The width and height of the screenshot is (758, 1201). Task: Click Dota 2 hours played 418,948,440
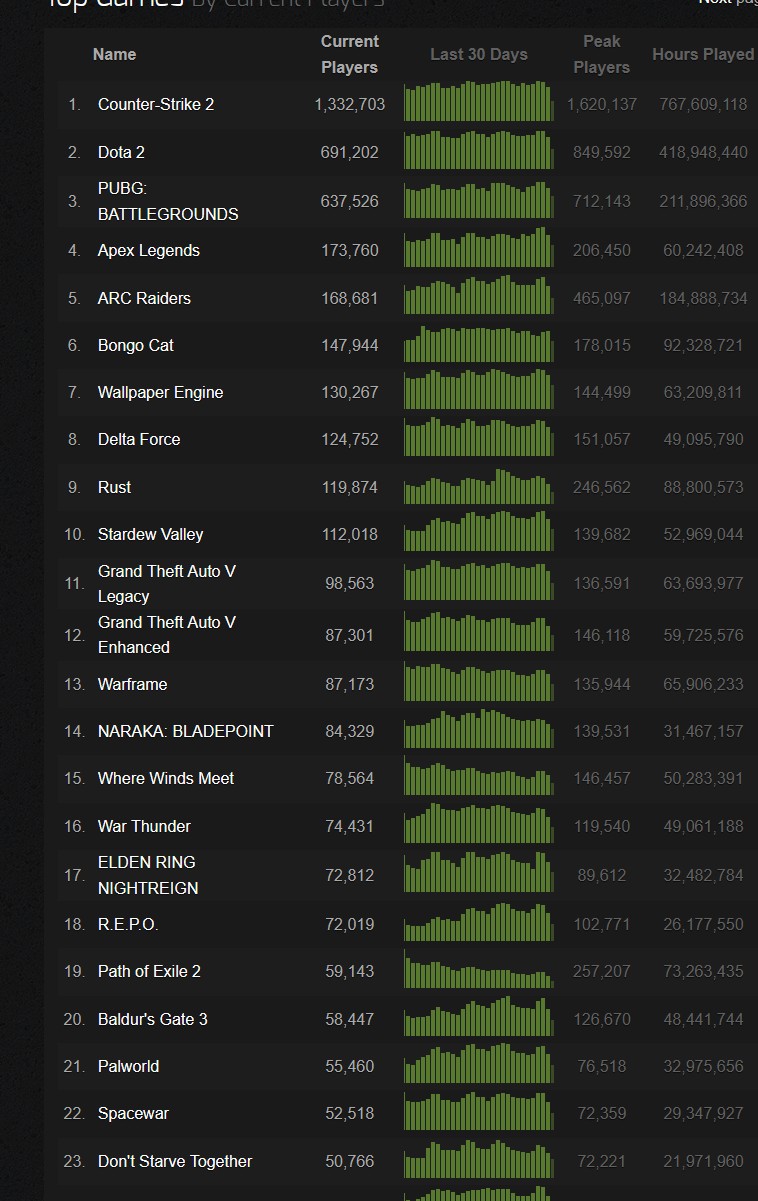point(703,152)
